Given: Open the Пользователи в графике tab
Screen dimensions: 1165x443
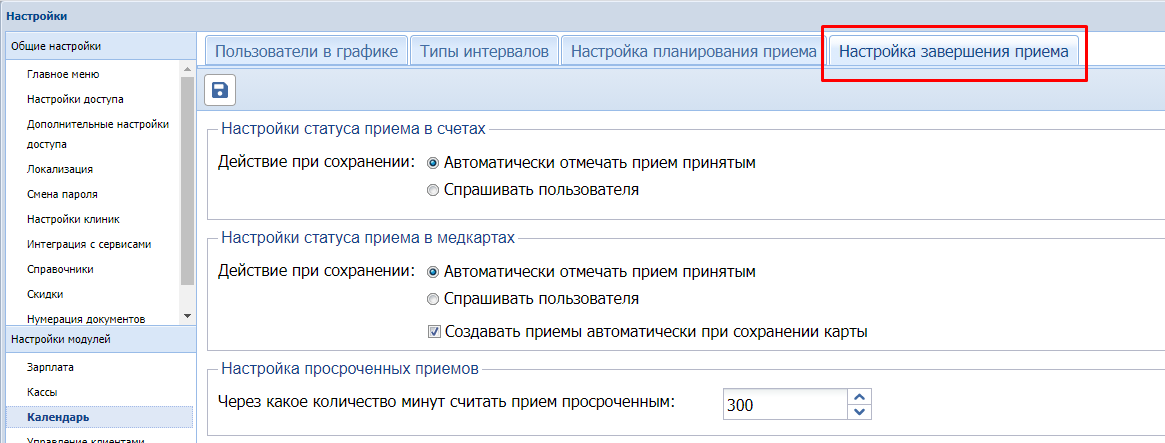Looking at the screenshot, I should tap(306, 52).
